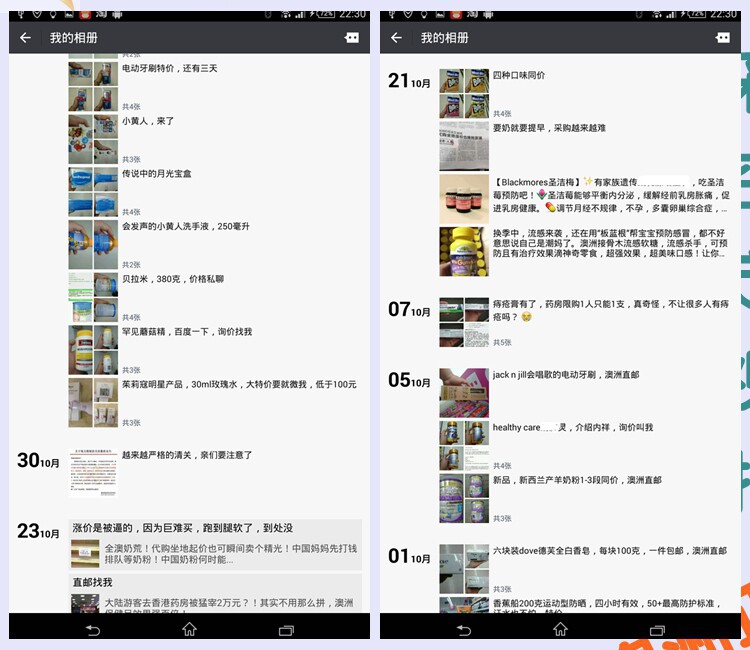Tap Android back button on right phone navigation bar

pyautogui.click(x=463, y=630)
